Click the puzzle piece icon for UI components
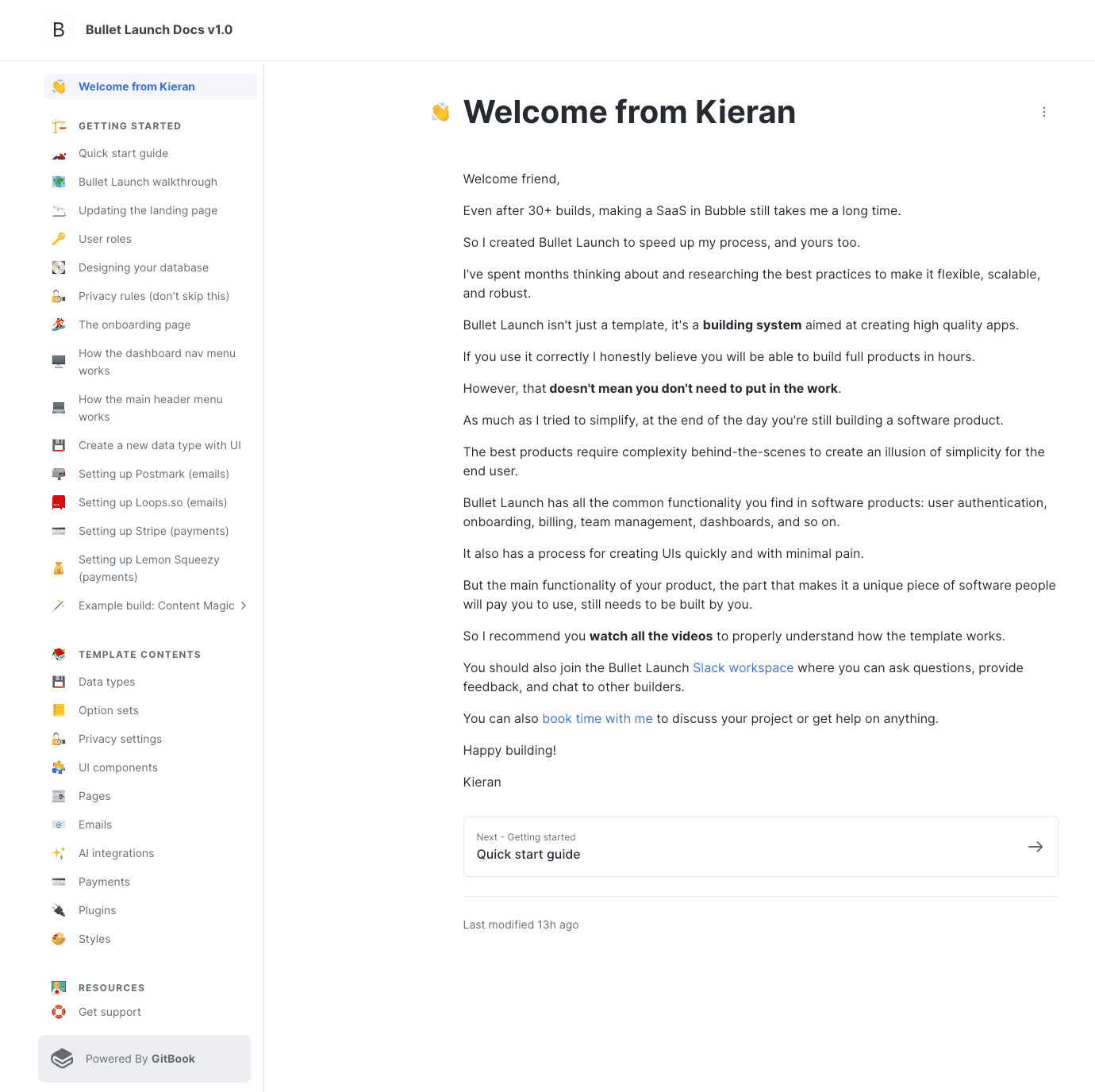Screen dimensions: 1095x1092 pos(59,767)
